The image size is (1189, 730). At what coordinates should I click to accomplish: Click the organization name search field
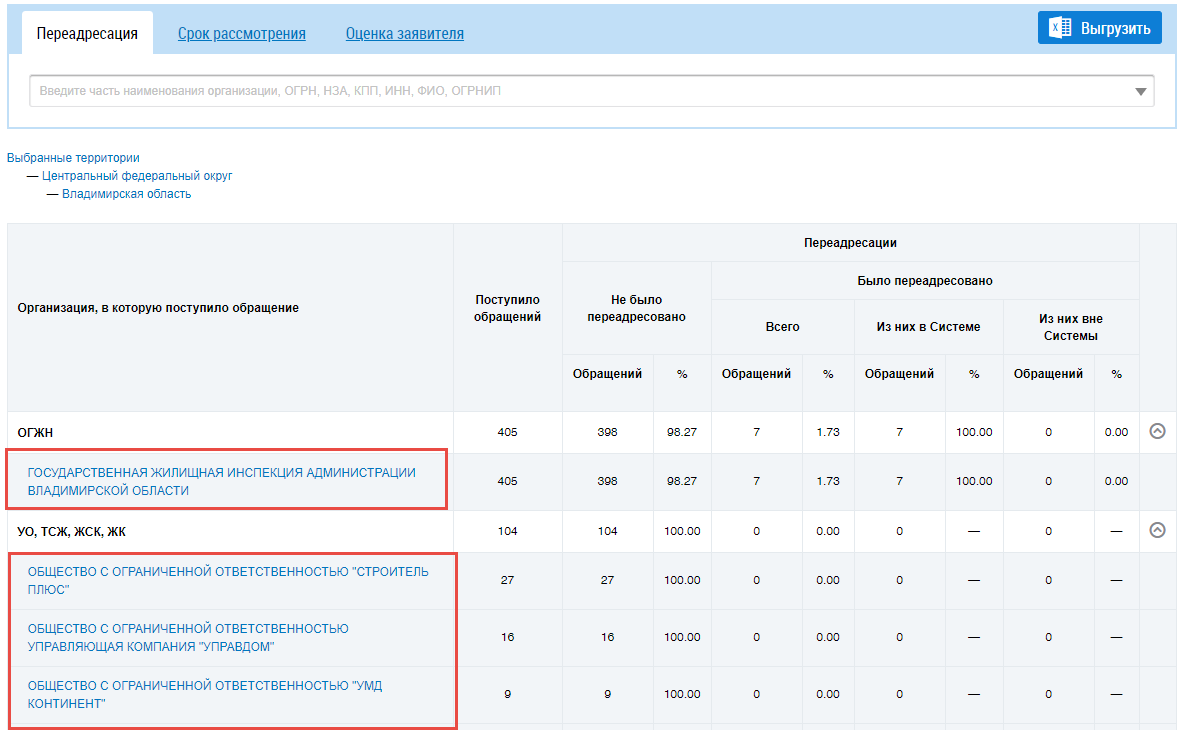click(580, 91)
